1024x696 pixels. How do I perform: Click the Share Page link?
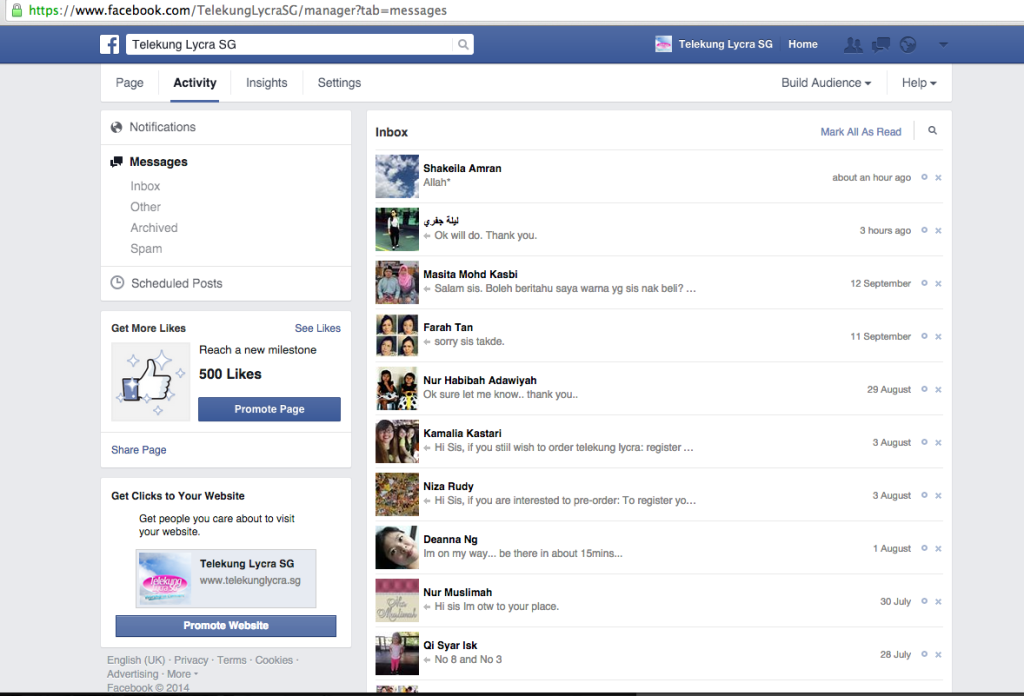pyautogui.click(x=138, y=450)
